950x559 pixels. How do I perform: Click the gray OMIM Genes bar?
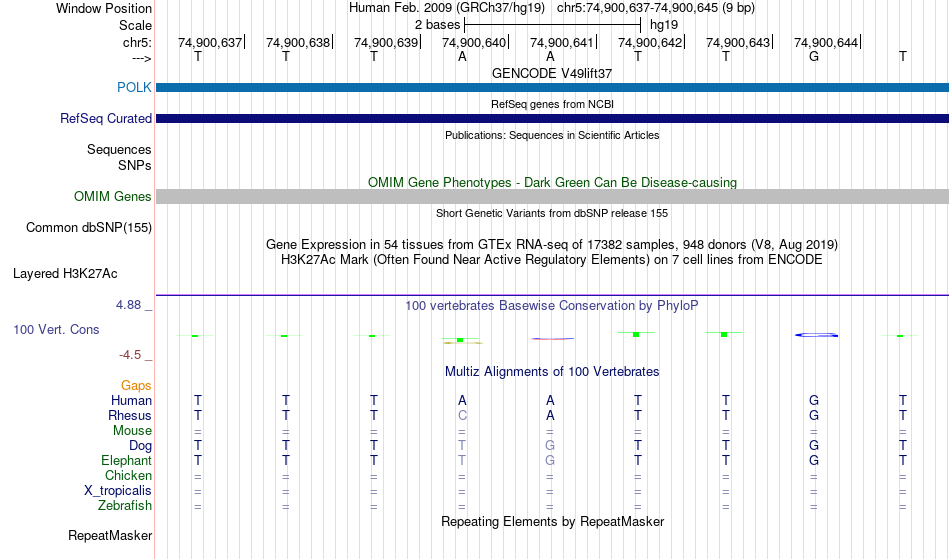click(x=552, y=196)
